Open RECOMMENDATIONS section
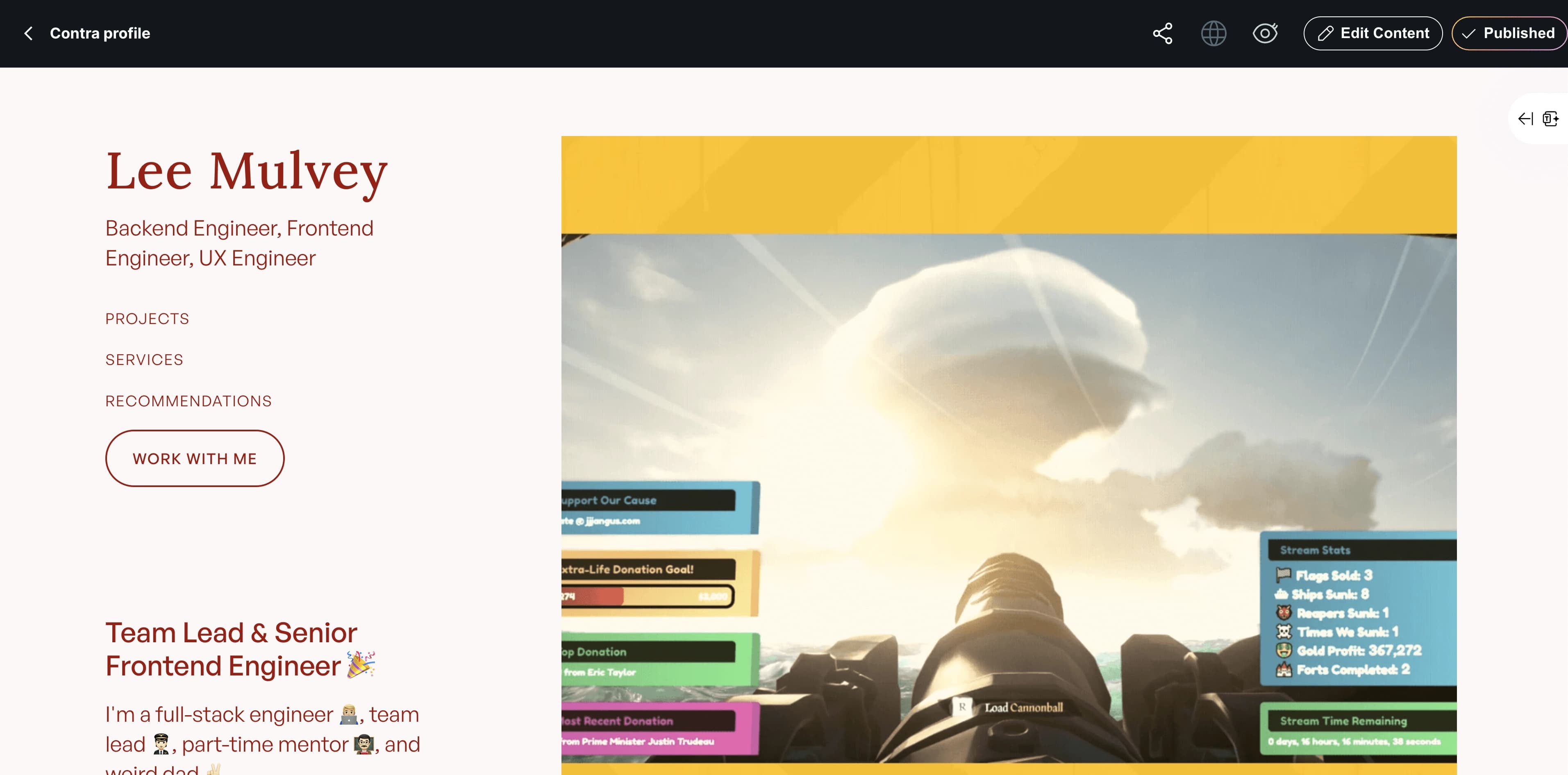This screenshot has height=775, width=1568. tap(189, 400)
